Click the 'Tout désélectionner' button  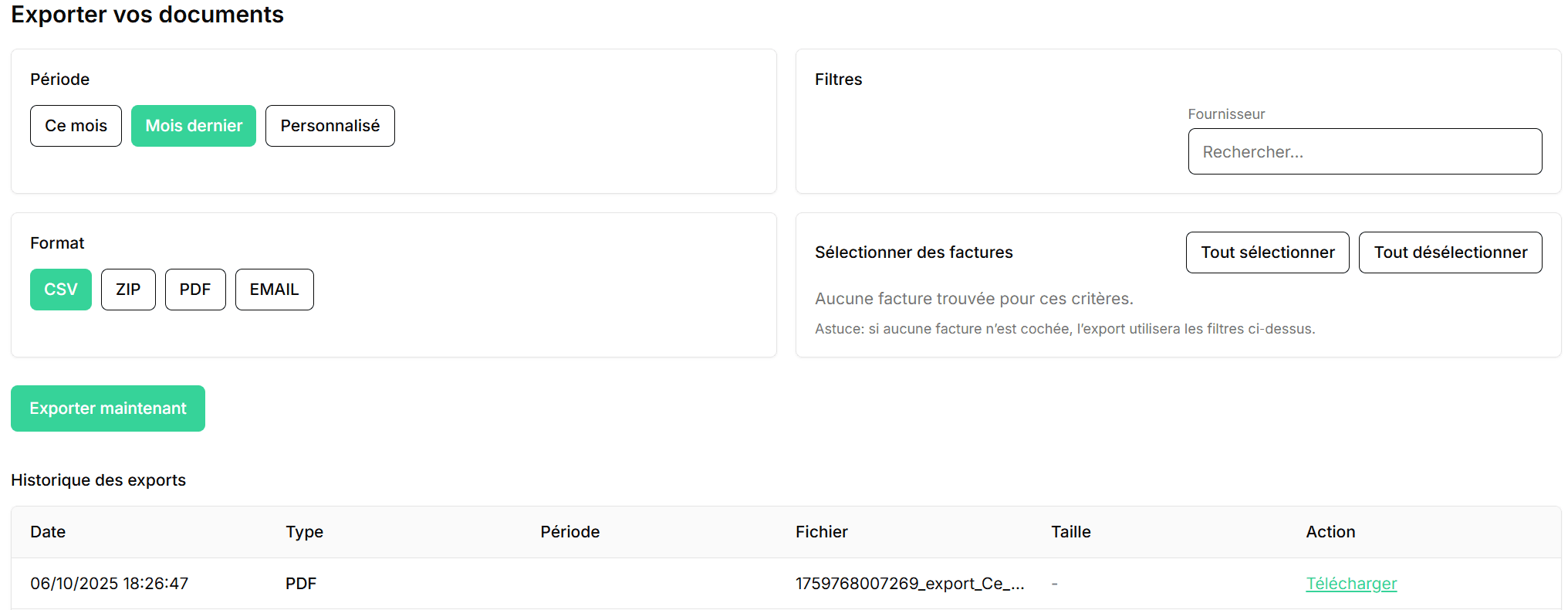tap(1451, 252)
